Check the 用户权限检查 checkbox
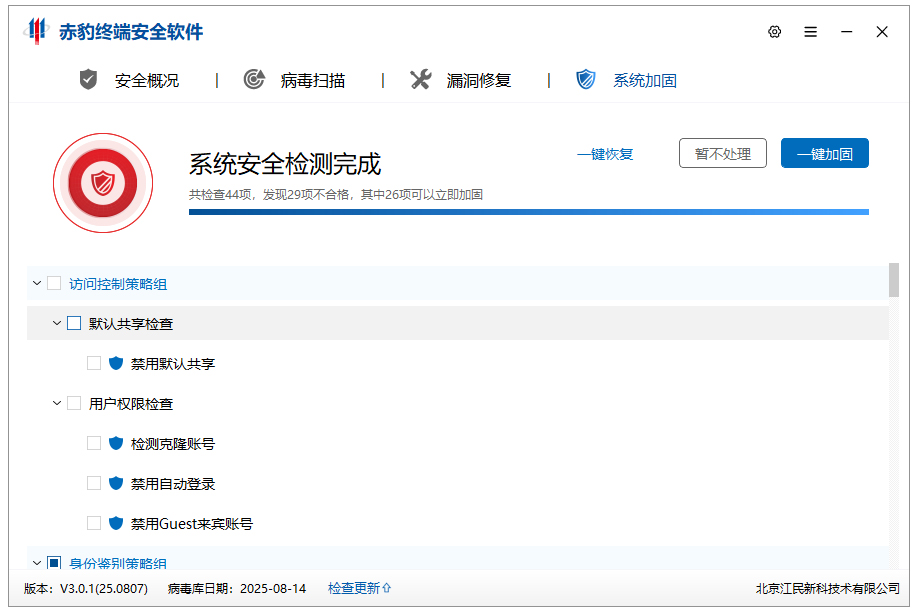Viewport: 913px width, 612px height. (x=74, y=404)
